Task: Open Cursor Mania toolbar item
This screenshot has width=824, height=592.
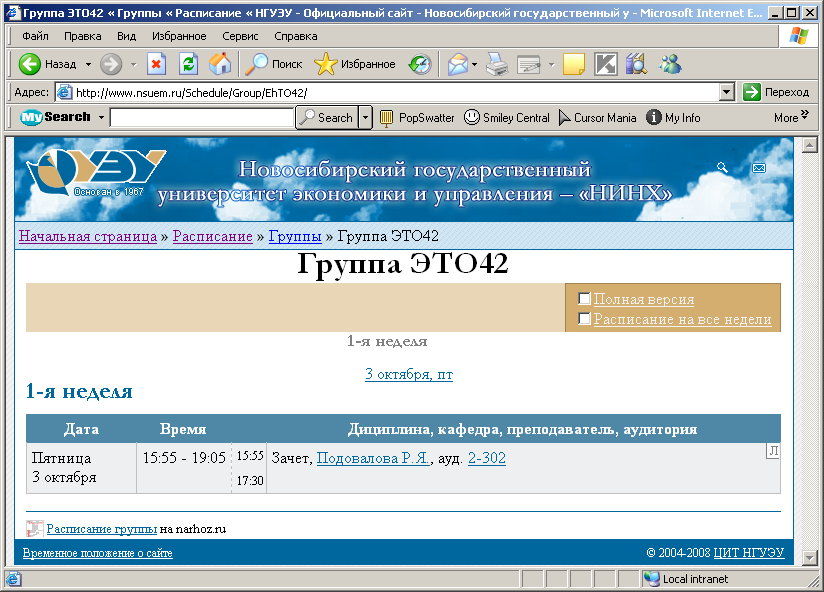Action: coord(598,118)
